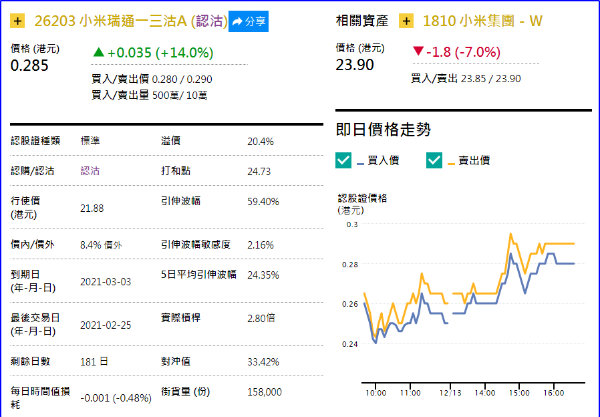Select the 溢價 value 20.4%
Viewport: 600px width, 417px height.
click(x=260, y=142)
